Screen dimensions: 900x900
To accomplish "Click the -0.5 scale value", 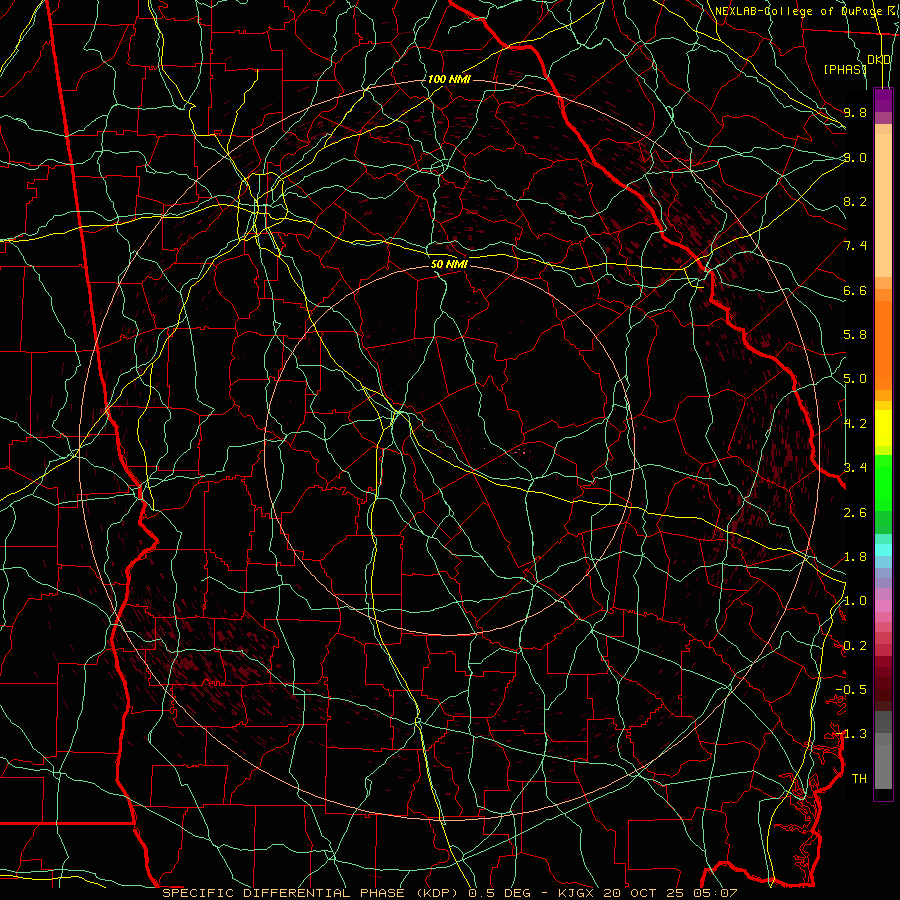I will [851, 690].
